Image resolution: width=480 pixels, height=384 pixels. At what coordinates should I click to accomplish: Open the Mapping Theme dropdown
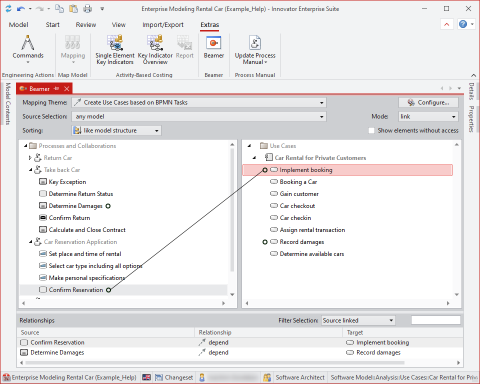point(199,103)
